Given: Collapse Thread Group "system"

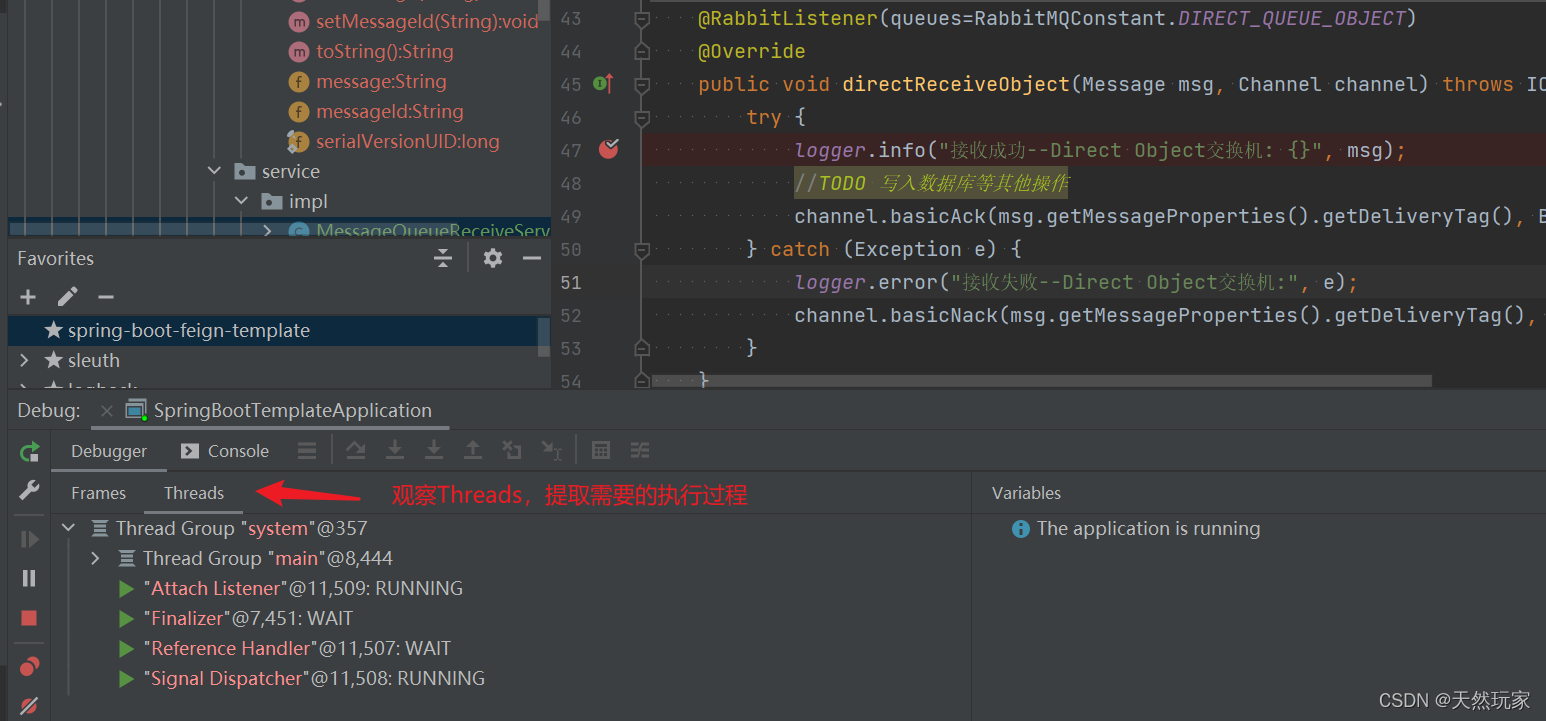Looking at the screenshot, I should coord(68,528).
